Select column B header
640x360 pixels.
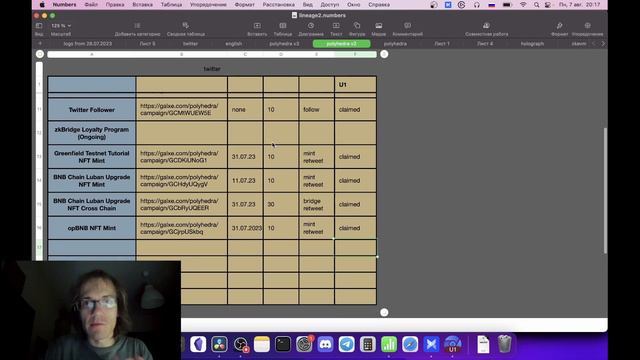(182, 54)
